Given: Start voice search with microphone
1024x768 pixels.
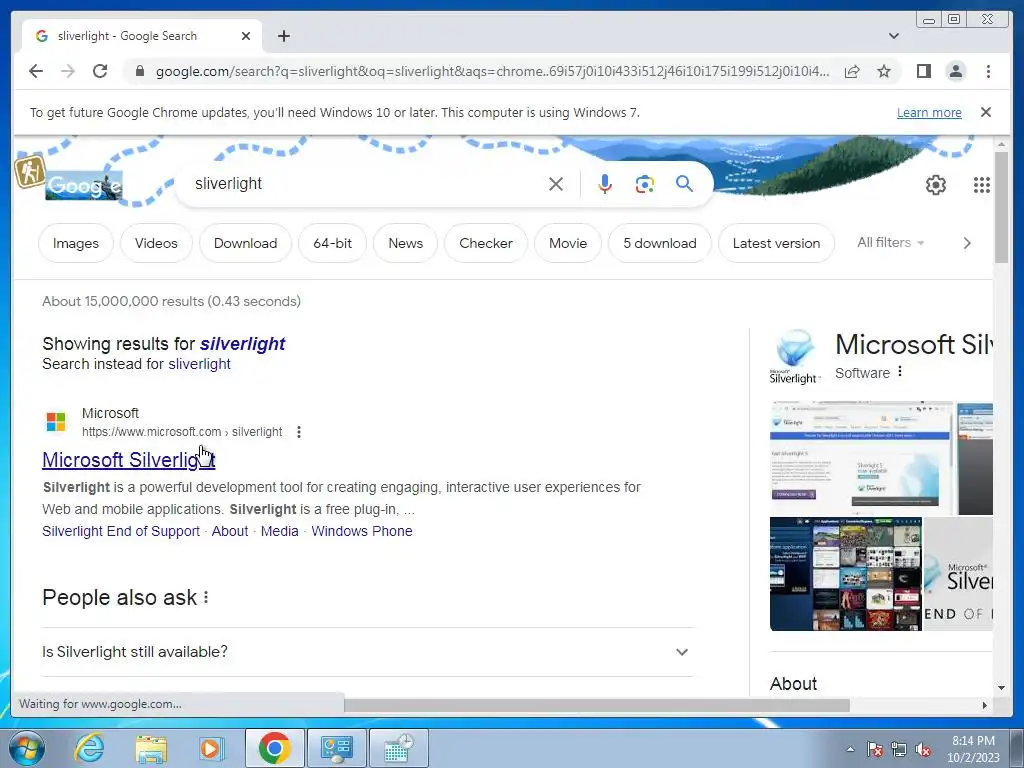Looking at the screenshot, I should tap(605, 184).
